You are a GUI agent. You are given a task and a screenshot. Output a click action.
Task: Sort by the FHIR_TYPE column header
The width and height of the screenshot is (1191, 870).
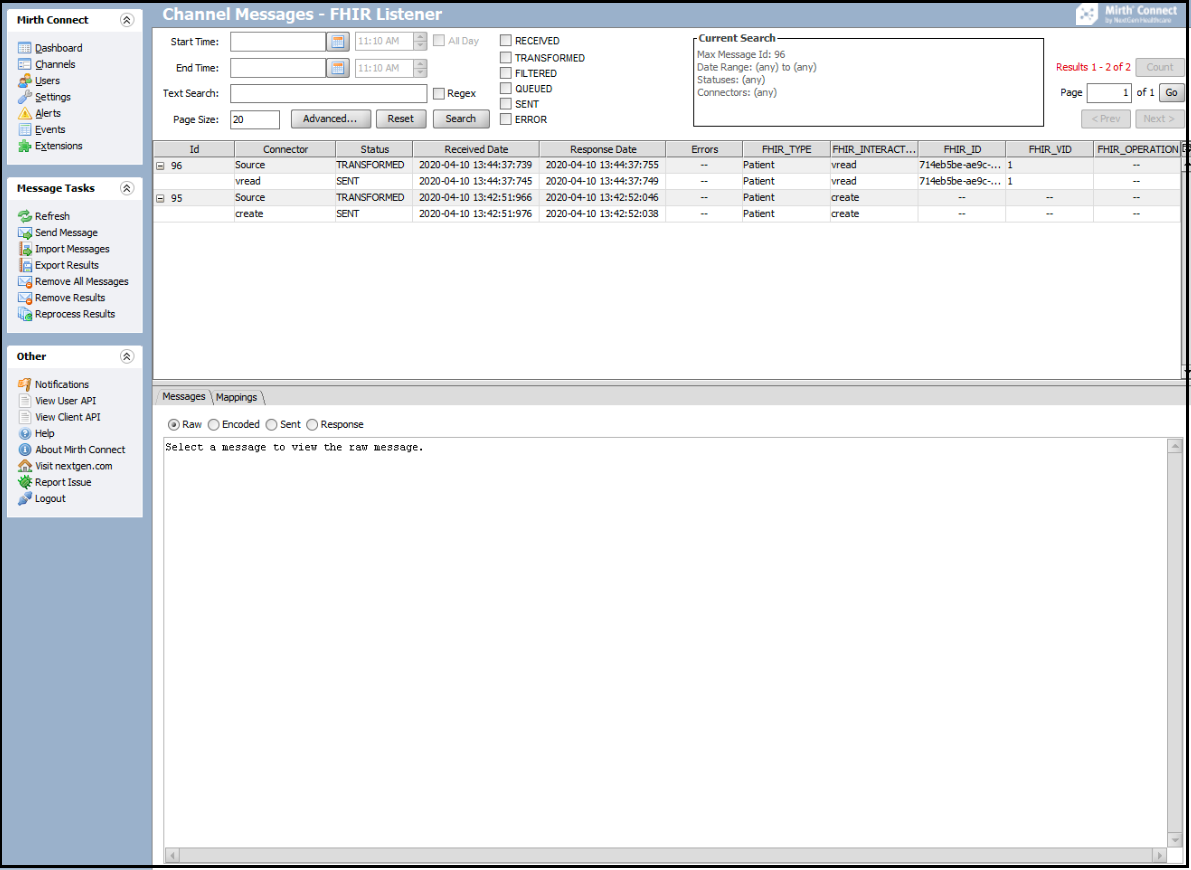(x=786, y=150)
